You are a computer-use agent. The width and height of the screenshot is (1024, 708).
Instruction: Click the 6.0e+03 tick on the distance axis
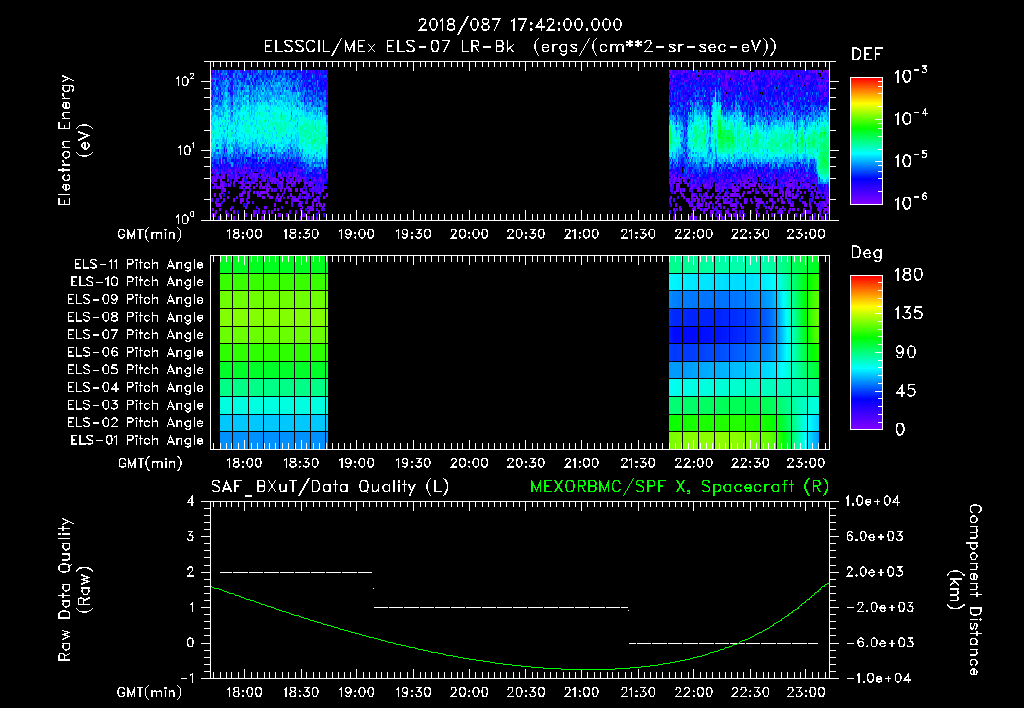pyautogui.click(x=875, y=536)
